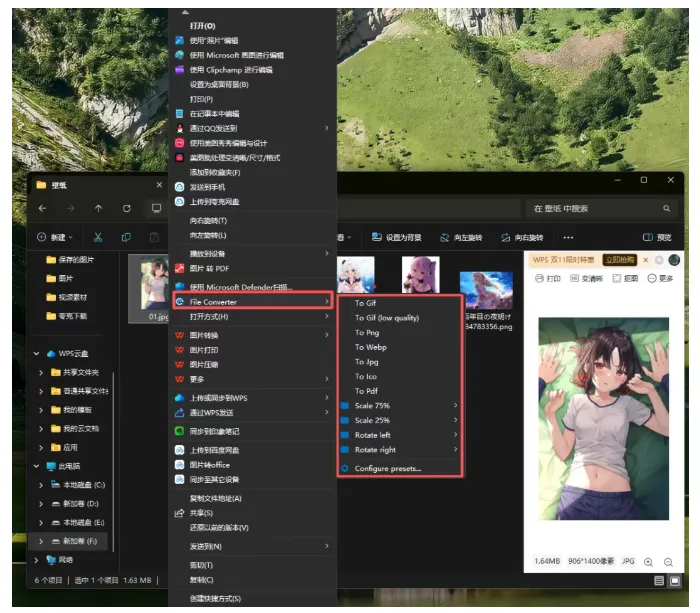Expand the 通过QQ发送到 submenu arrow
Viewport: 700px width, 613px height.
point(327,128)
